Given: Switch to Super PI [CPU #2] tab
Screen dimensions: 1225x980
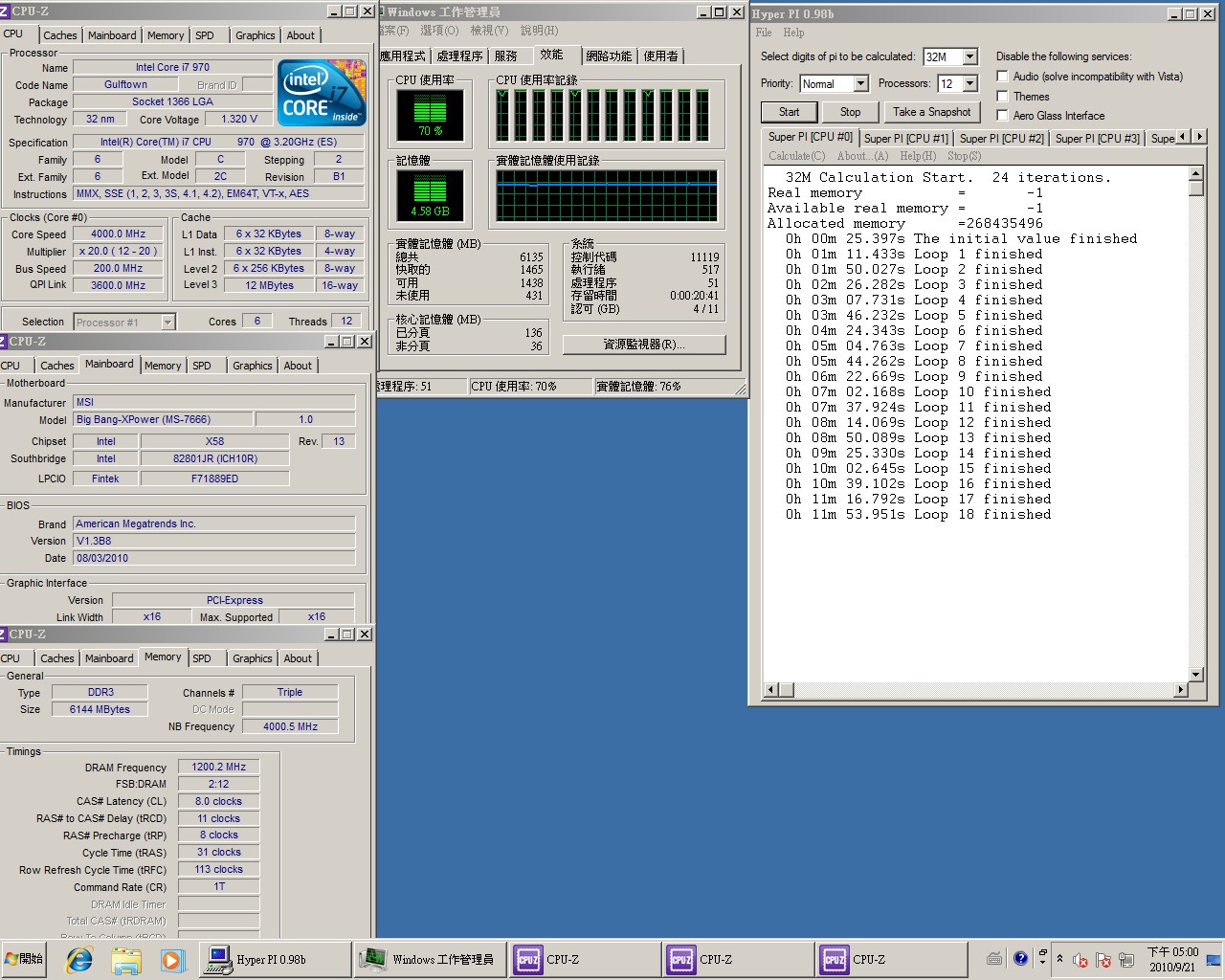Looking at the screenshot, I should (x=1002, y=139).
